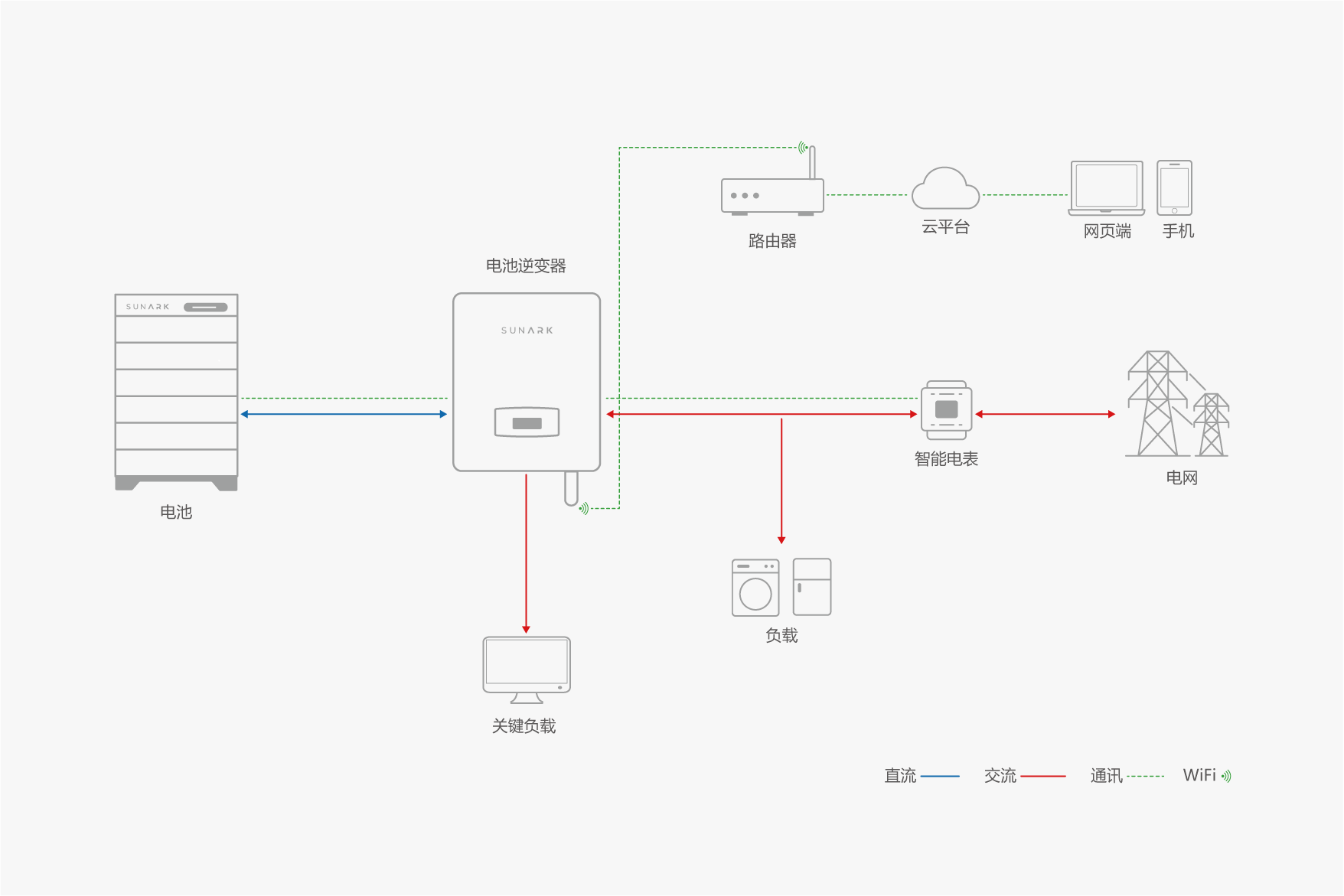
Task: Click the blue 直流 legend line
Action: point(940,776)
